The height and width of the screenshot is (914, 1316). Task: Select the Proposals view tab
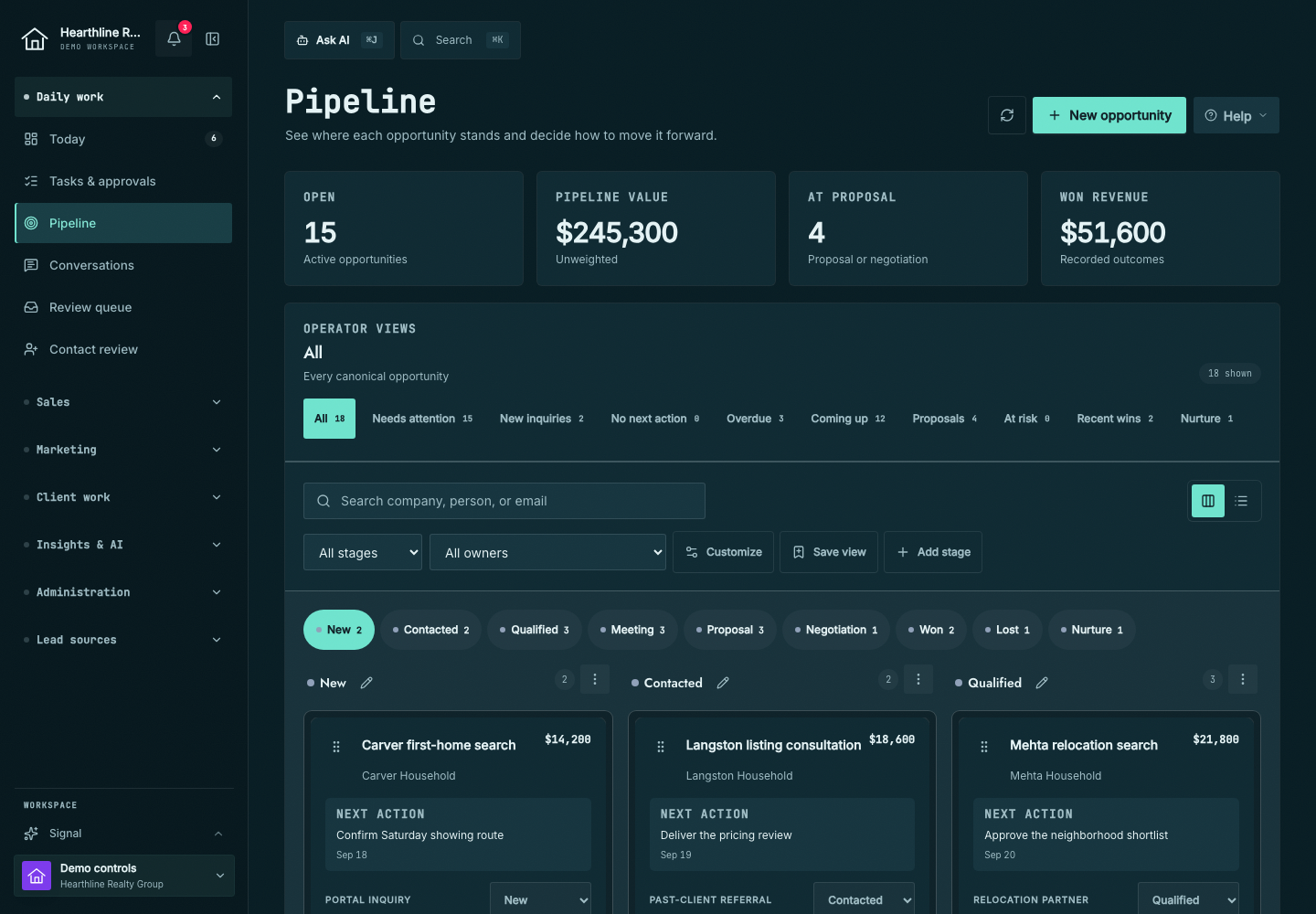click(944, 419)
